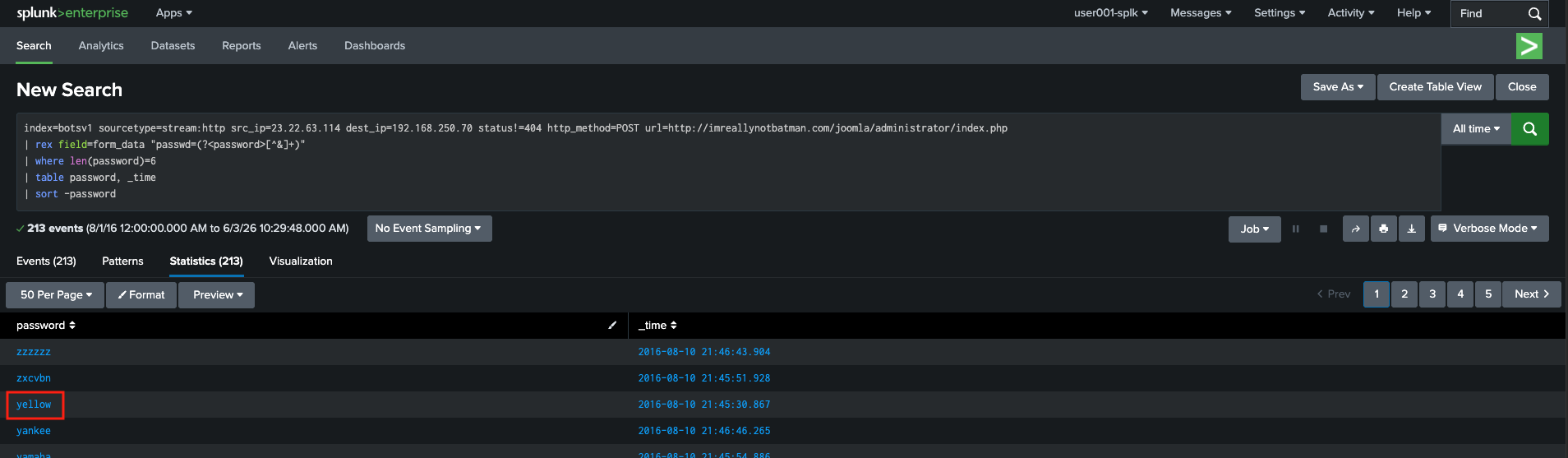The width and height of the screenshot is (1568, 458).
Task: Switch to Visualization tab
Action: [x=301, y=261]
